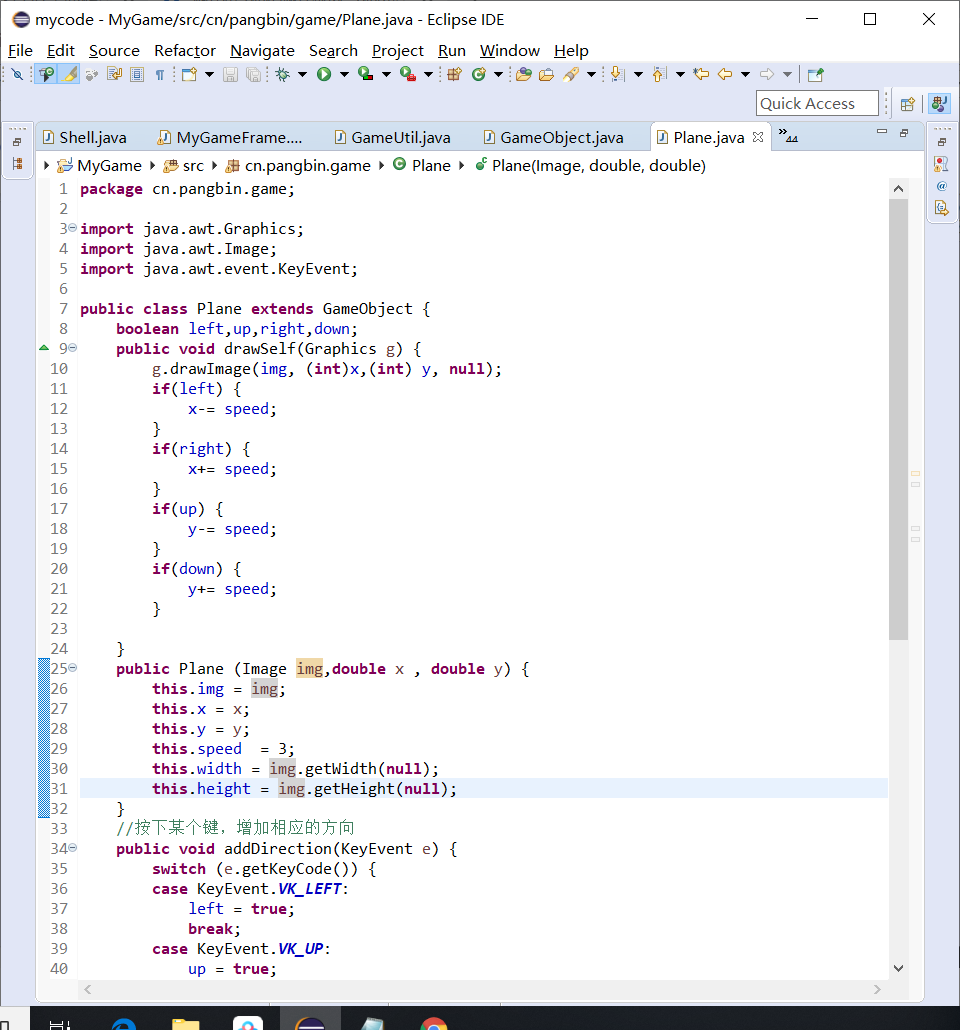Click the Back navigation arrow

coord(725,74)
